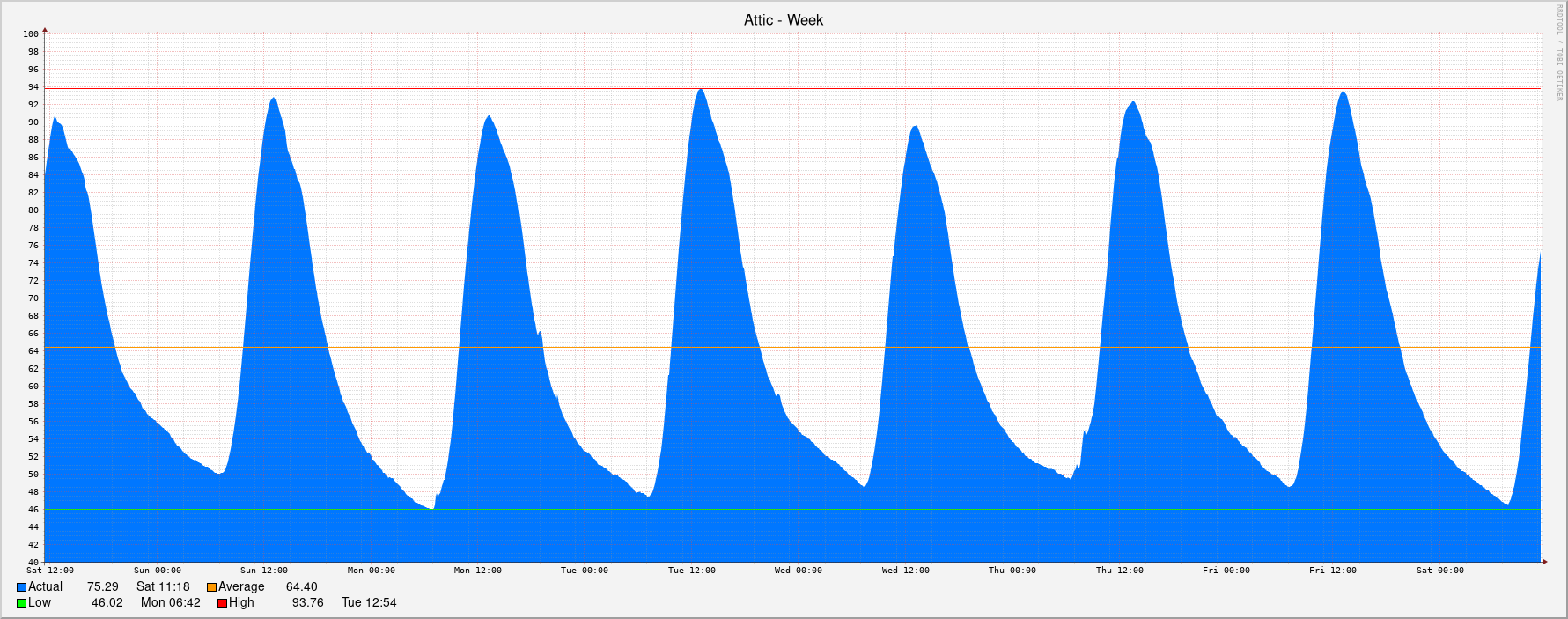Click the blue Actual legend swatch
The image size is (1568, 619).
[21, 587]
